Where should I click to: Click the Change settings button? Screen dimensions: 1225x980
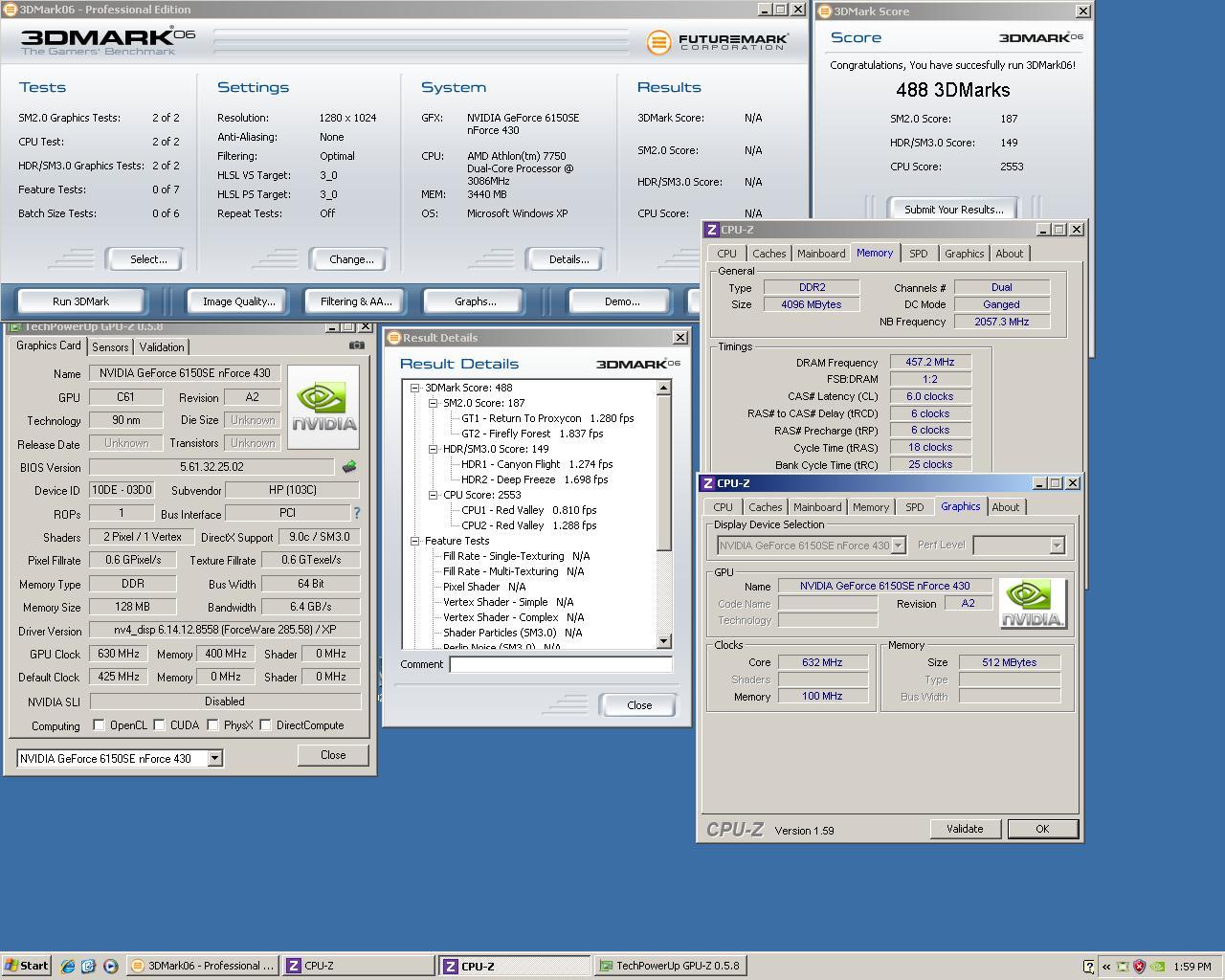pyautogui.click(x=351, y=259)
